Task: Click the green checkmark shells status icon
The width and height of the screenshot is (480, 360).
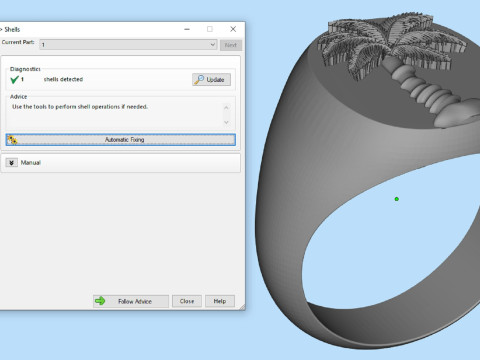Action: [14, 79]
